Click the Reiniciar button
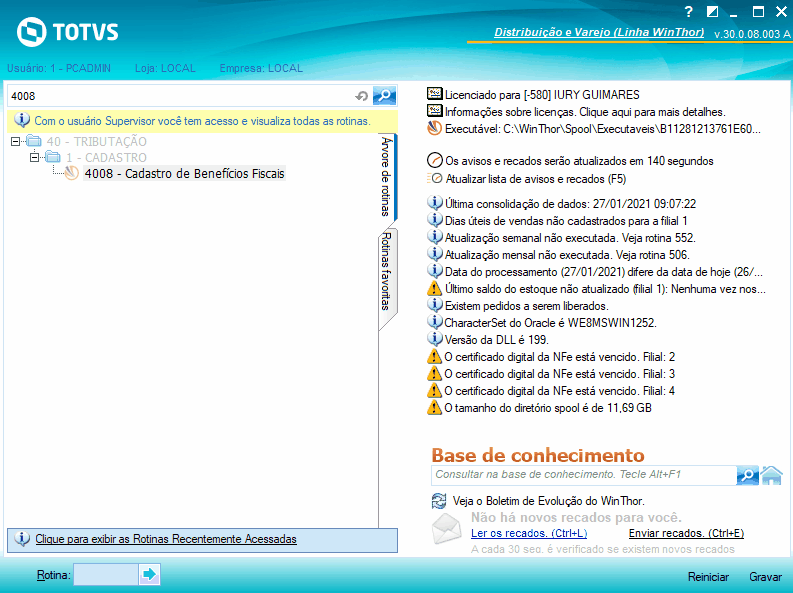Screen dimensions: 793x593 (x=708, y=577)
